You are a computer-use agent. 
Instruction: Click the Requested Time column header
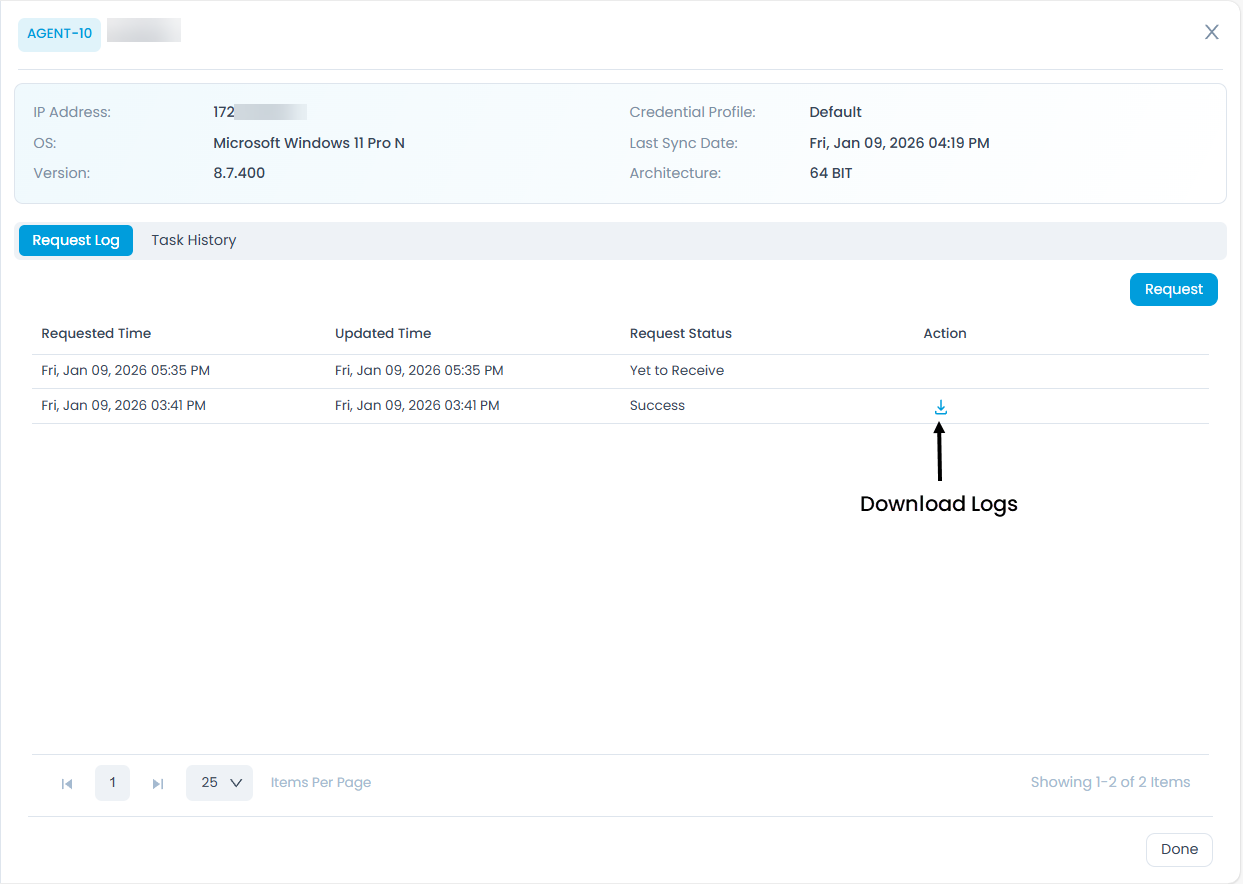[x=96, y=333]
